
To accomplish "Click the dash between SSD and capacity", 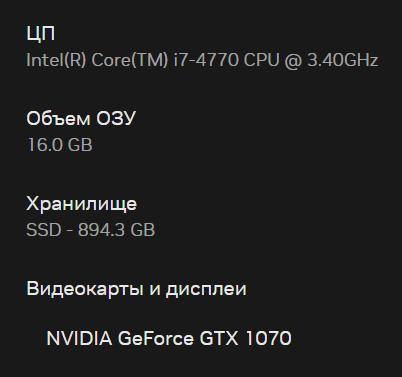I will pyautogui.click(x=70, y=231).
